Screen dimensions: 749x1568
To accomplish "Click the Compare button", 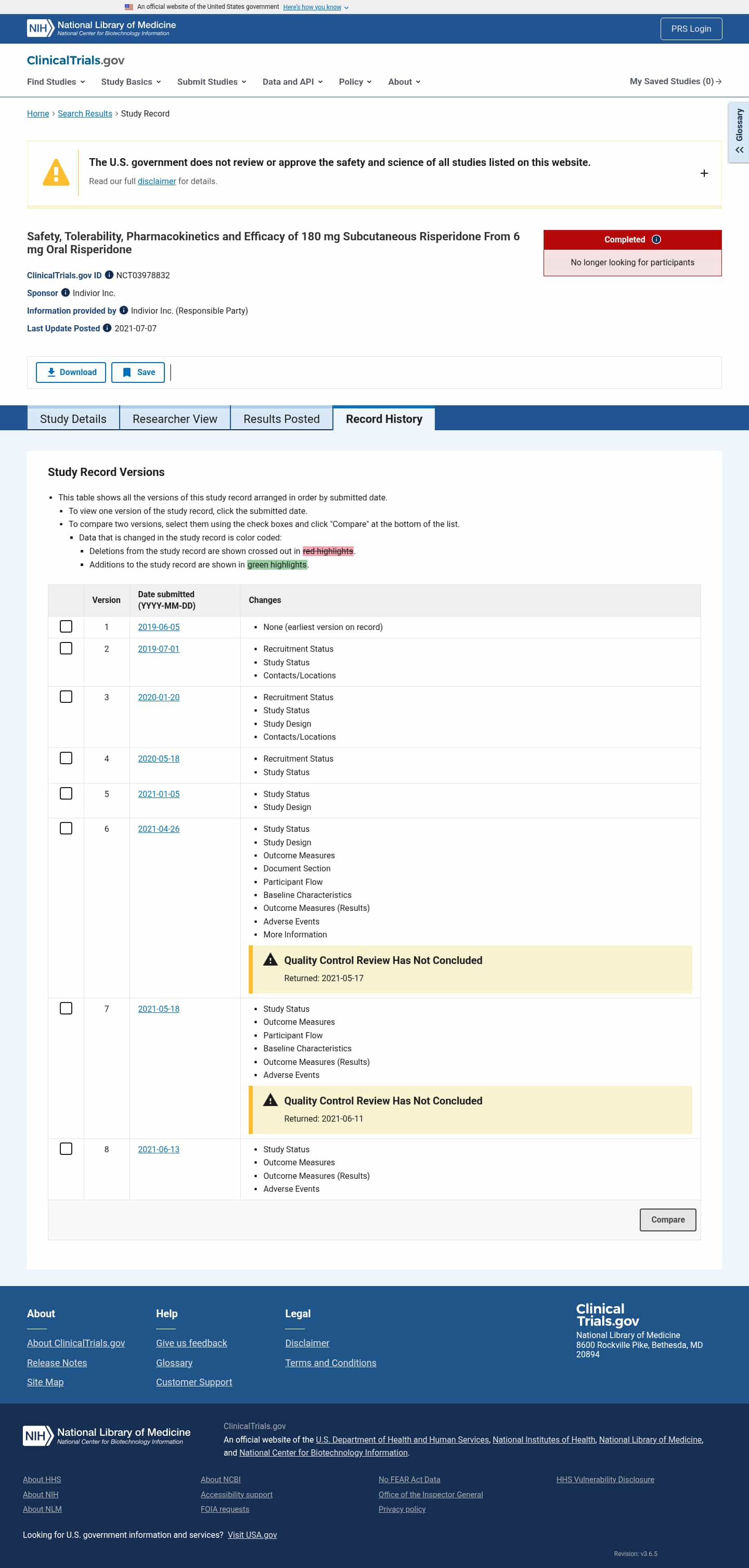I will [667, 1220].
